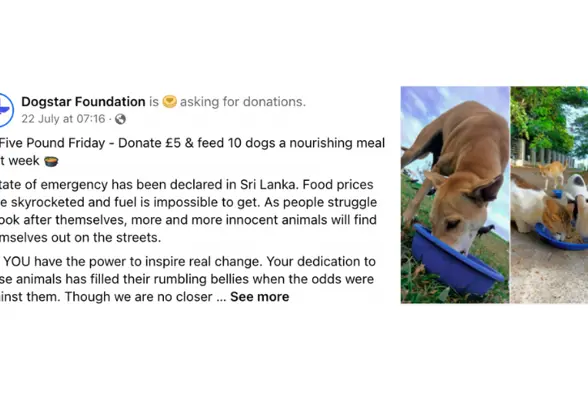Open the photo of the brown dog eating
The width and height of the screenshot is (588, 398).
tap(455, 195)
